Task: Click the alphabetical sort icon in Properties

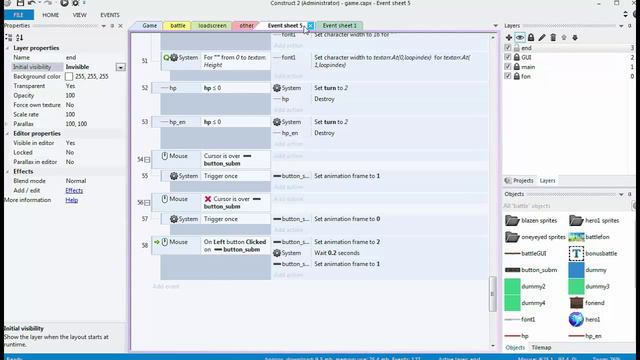Action: coord(20,38)
